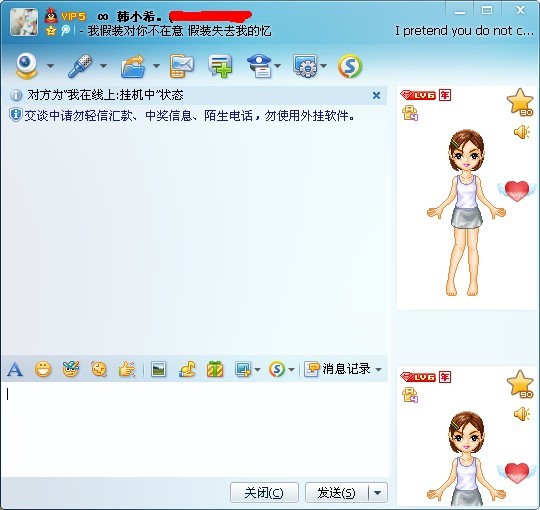
Task: Click upper QQ show 年 annual badge
Action: click(x=445, y=95)
